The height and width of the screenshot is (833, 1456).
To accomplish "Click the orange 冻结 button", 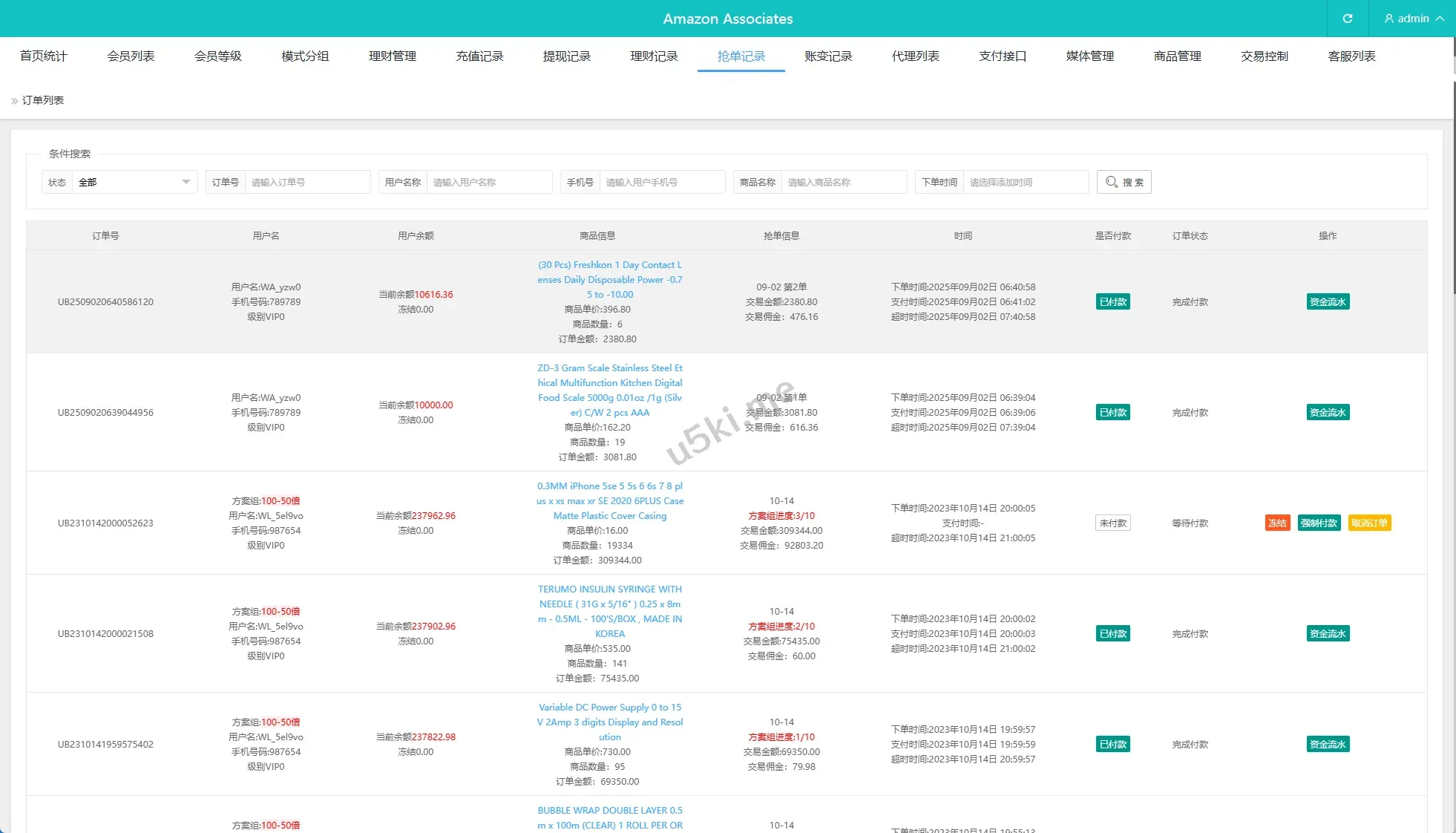I will click(x=1277, y=523).
